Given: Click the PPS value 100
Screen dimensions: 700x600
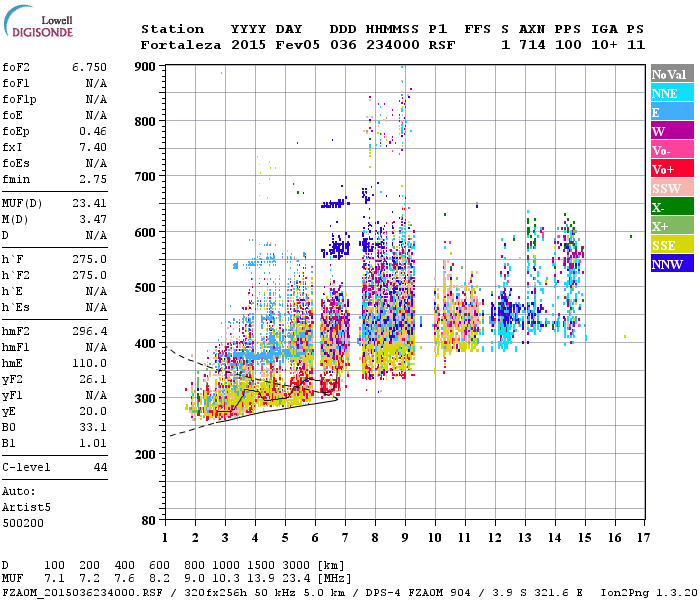Looking at the screenshot, I should (568, 45).
